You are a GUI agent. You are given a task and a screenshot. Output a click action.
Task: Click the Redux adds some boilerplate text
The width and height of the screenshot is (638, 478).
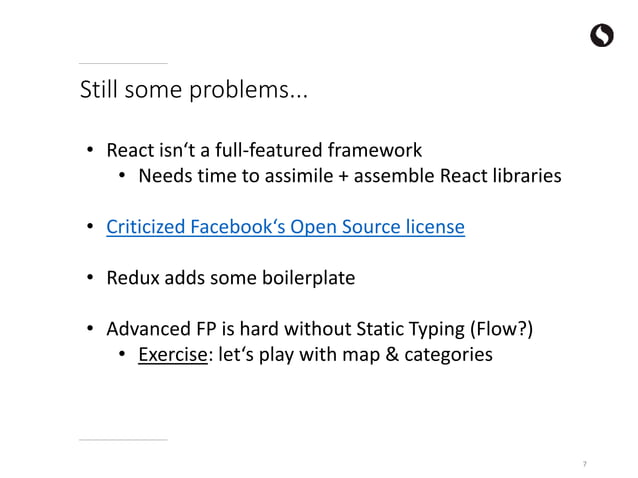coord(231,278)
